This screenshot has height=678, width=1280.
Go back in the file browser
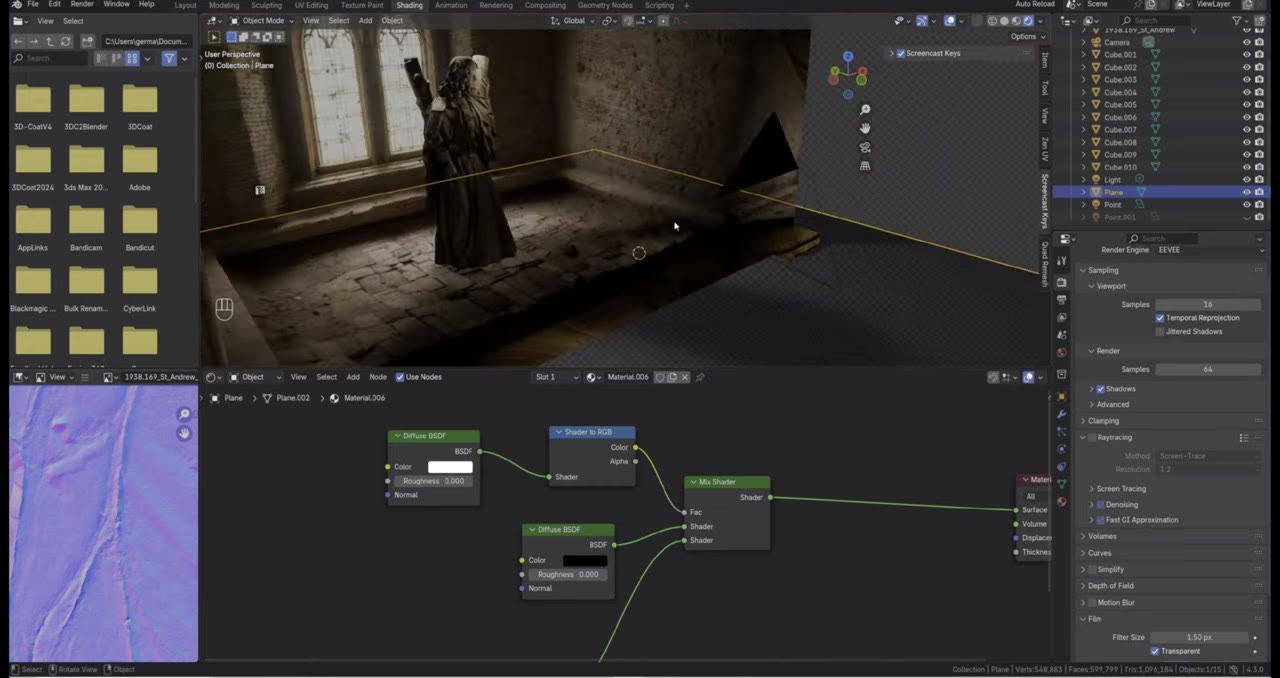pyautogui.click(x=19, y=41)
